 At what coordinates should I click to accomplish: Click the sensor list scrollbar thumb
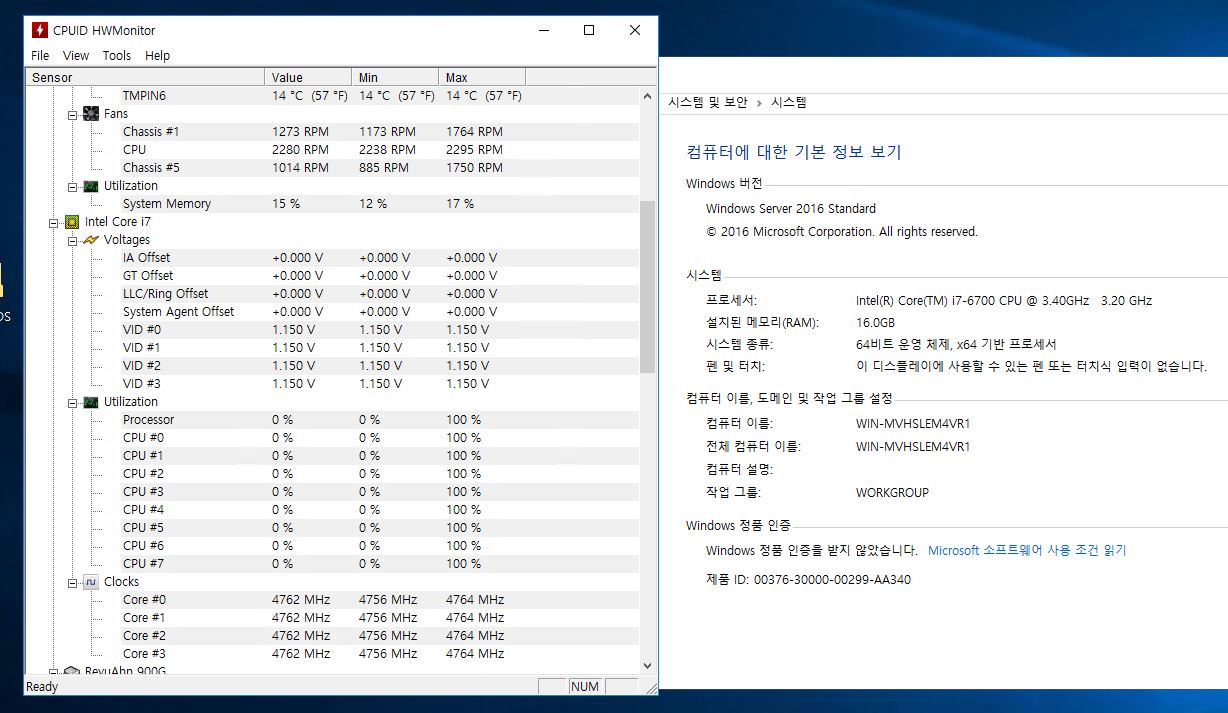click(647, 286)
